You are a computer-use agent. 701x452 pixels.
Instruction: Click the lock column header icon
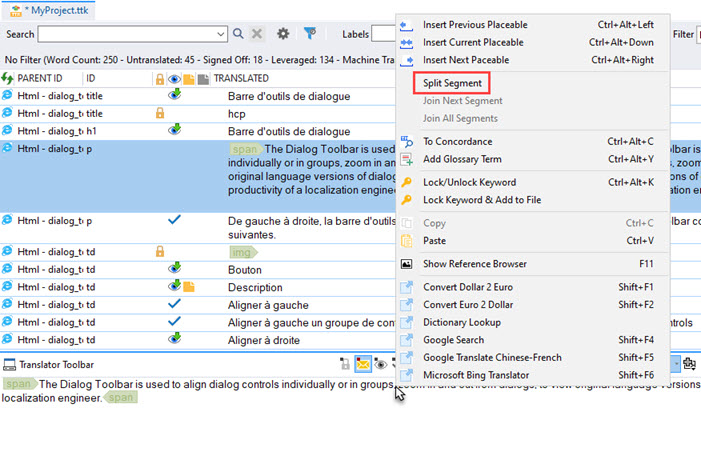click(x=159, y=78)
